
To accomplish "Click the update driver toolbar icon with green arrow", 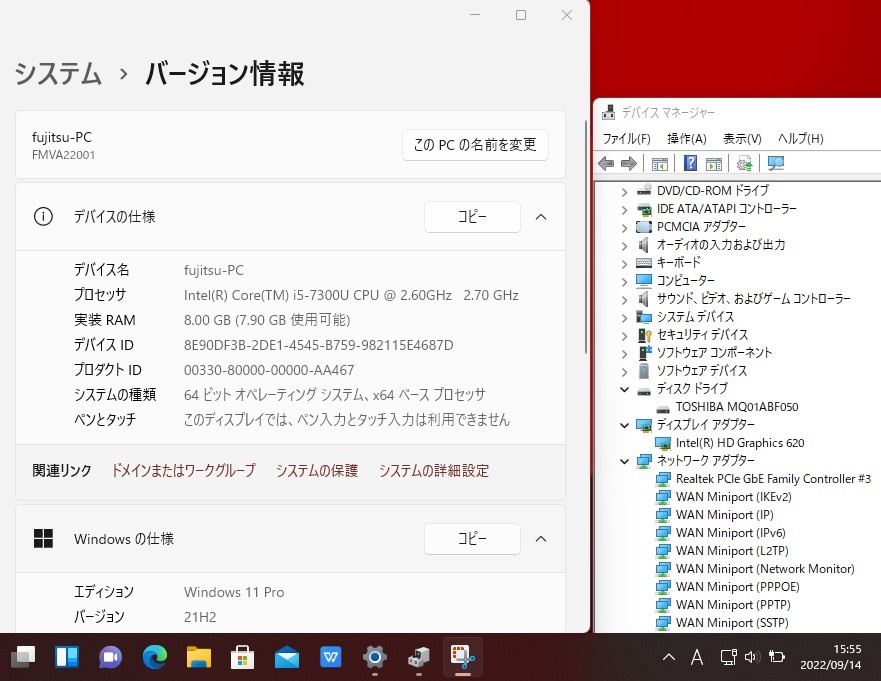I will [x=744, y=164].
